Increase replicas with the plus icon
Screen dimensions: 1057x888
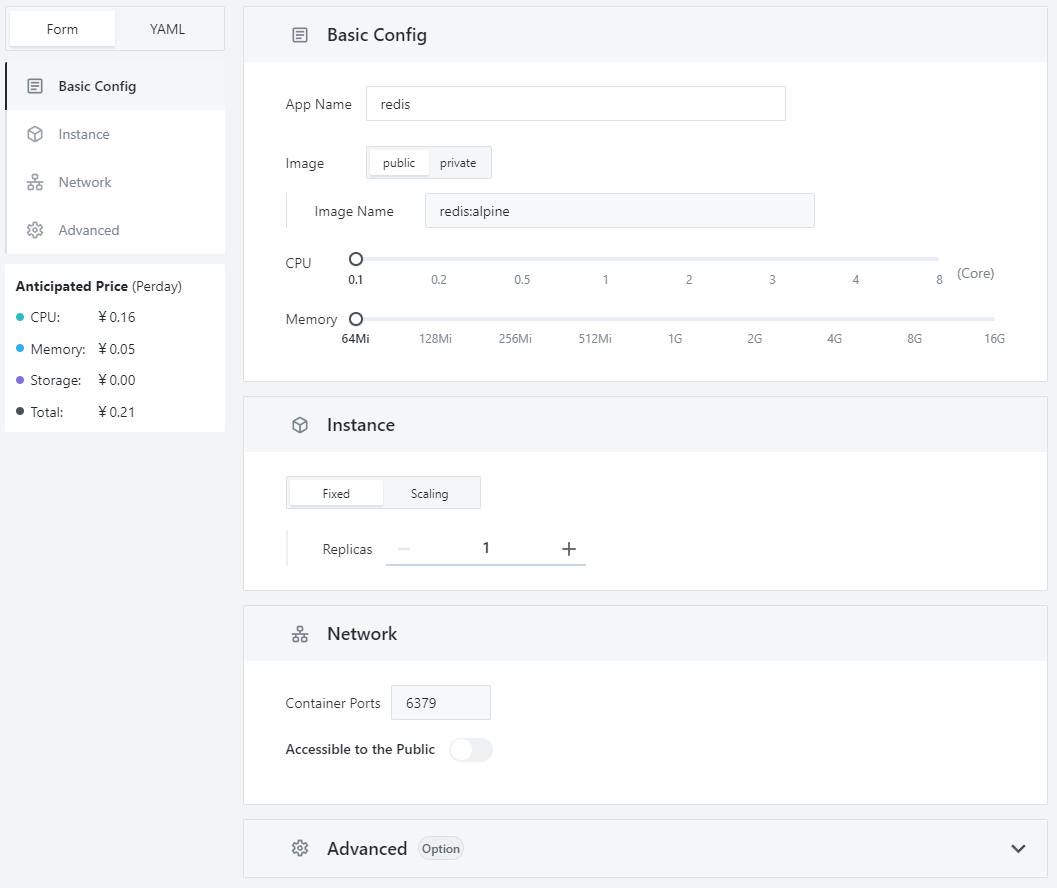pyautogui.click(x=569, y=548)
